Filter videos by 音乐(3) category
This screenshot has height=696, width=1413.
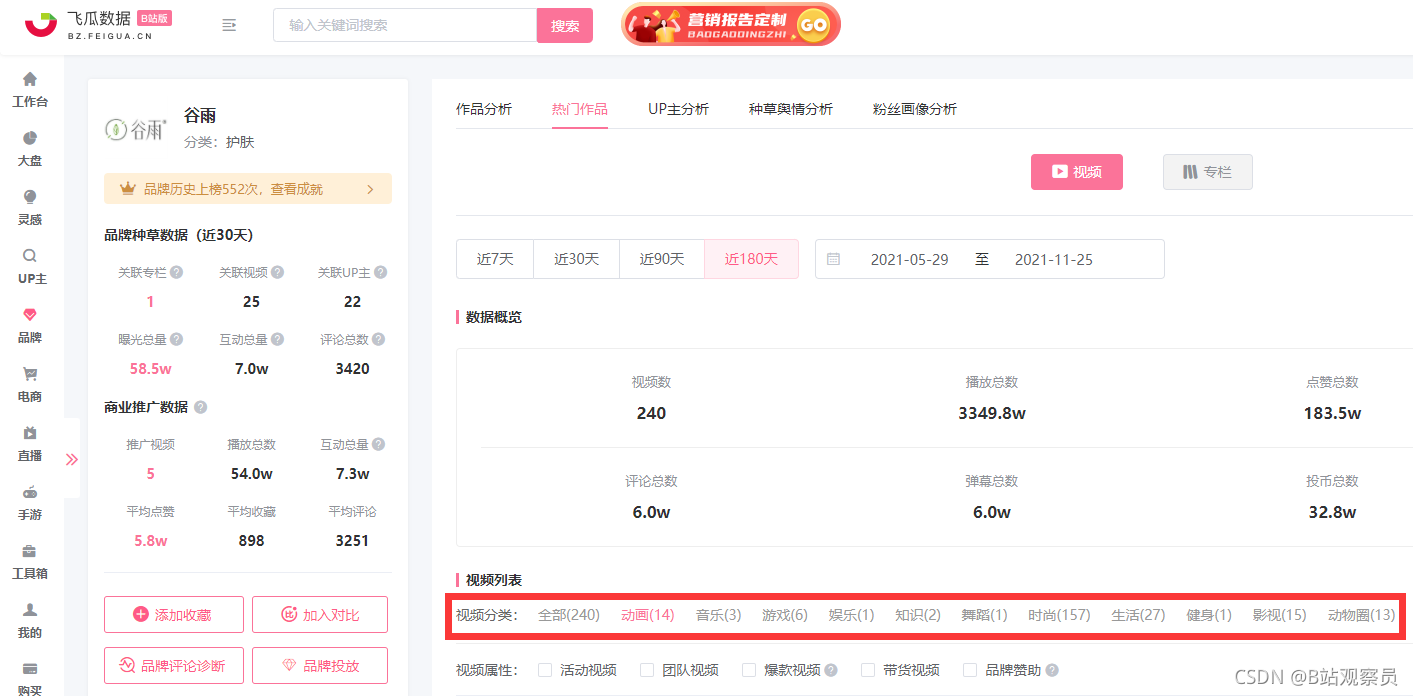click(x=719, y=615)
